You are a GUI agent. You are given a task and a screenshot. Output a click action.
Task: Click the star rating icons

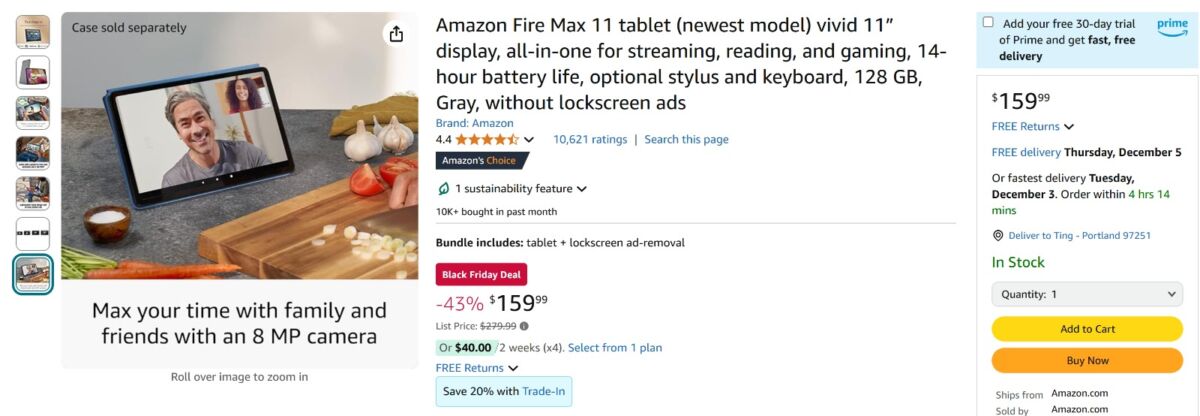tap(487, 140)
